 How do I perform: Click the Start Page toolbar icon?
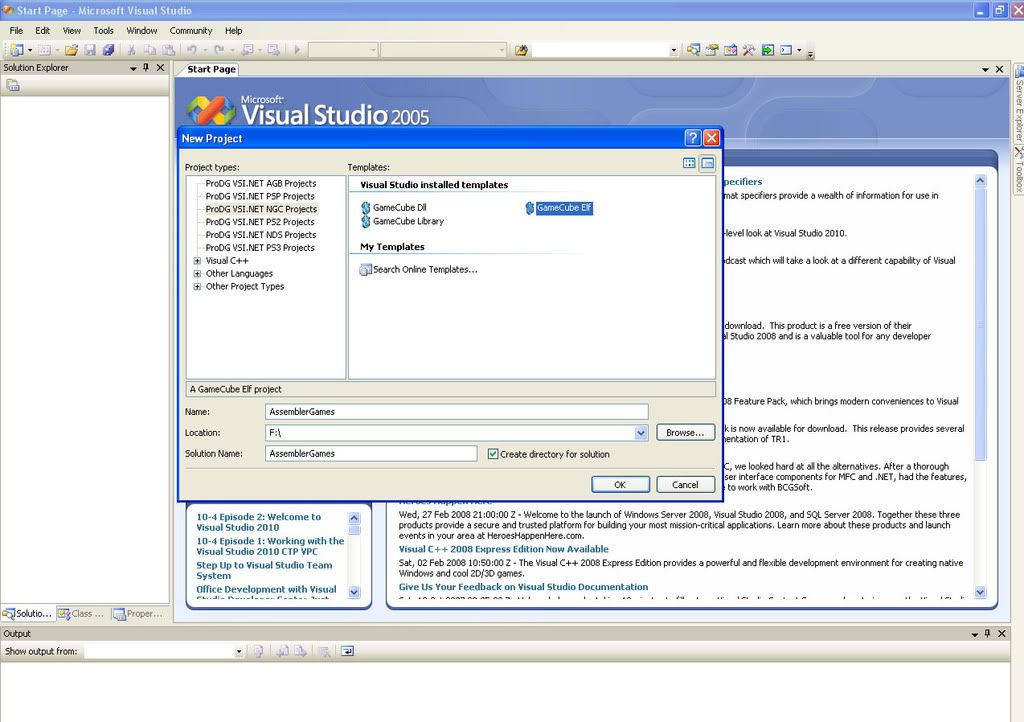[767, 50]
